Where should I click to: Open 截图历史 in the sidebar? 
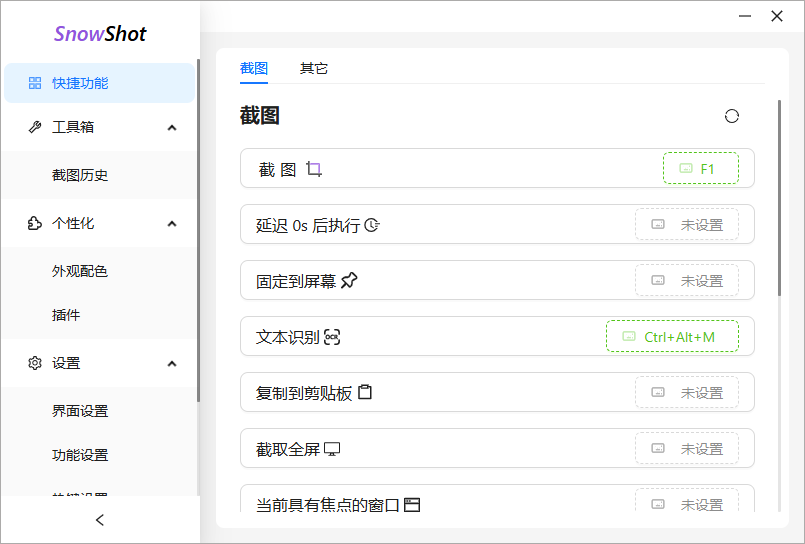[80, 175]
